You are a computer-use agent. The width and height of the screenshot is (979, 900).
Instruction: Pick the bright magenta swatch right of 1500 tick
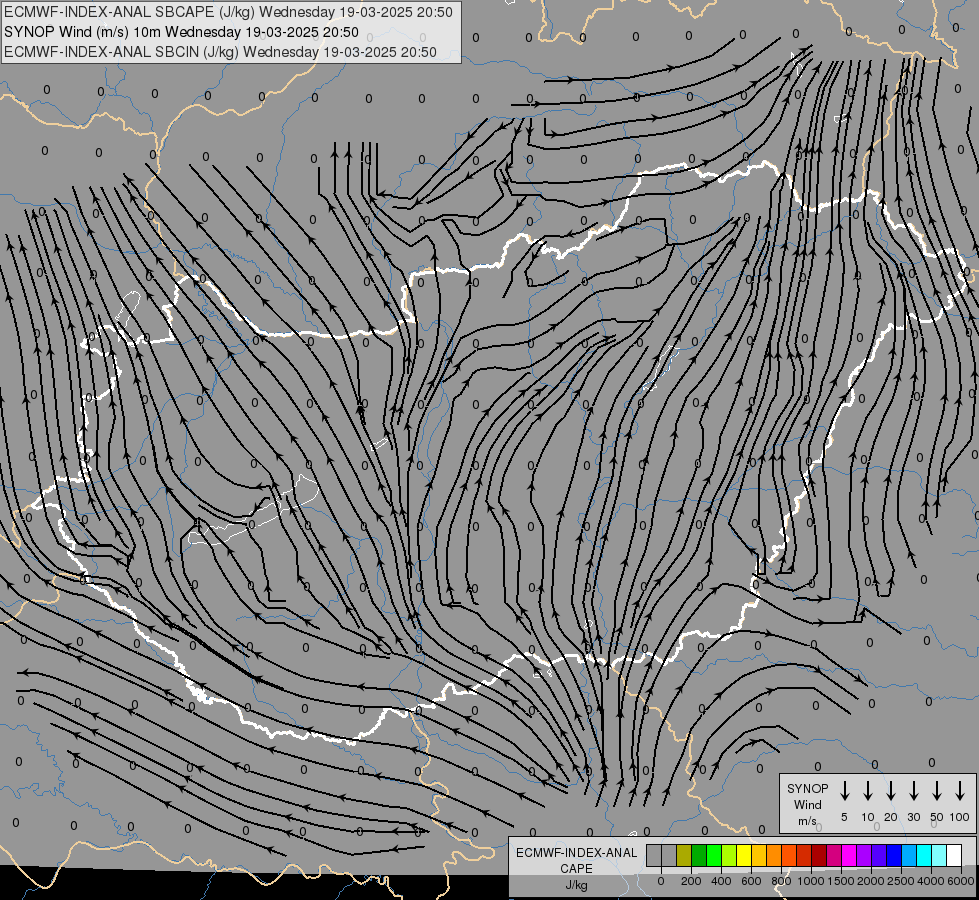click(849, 855)
